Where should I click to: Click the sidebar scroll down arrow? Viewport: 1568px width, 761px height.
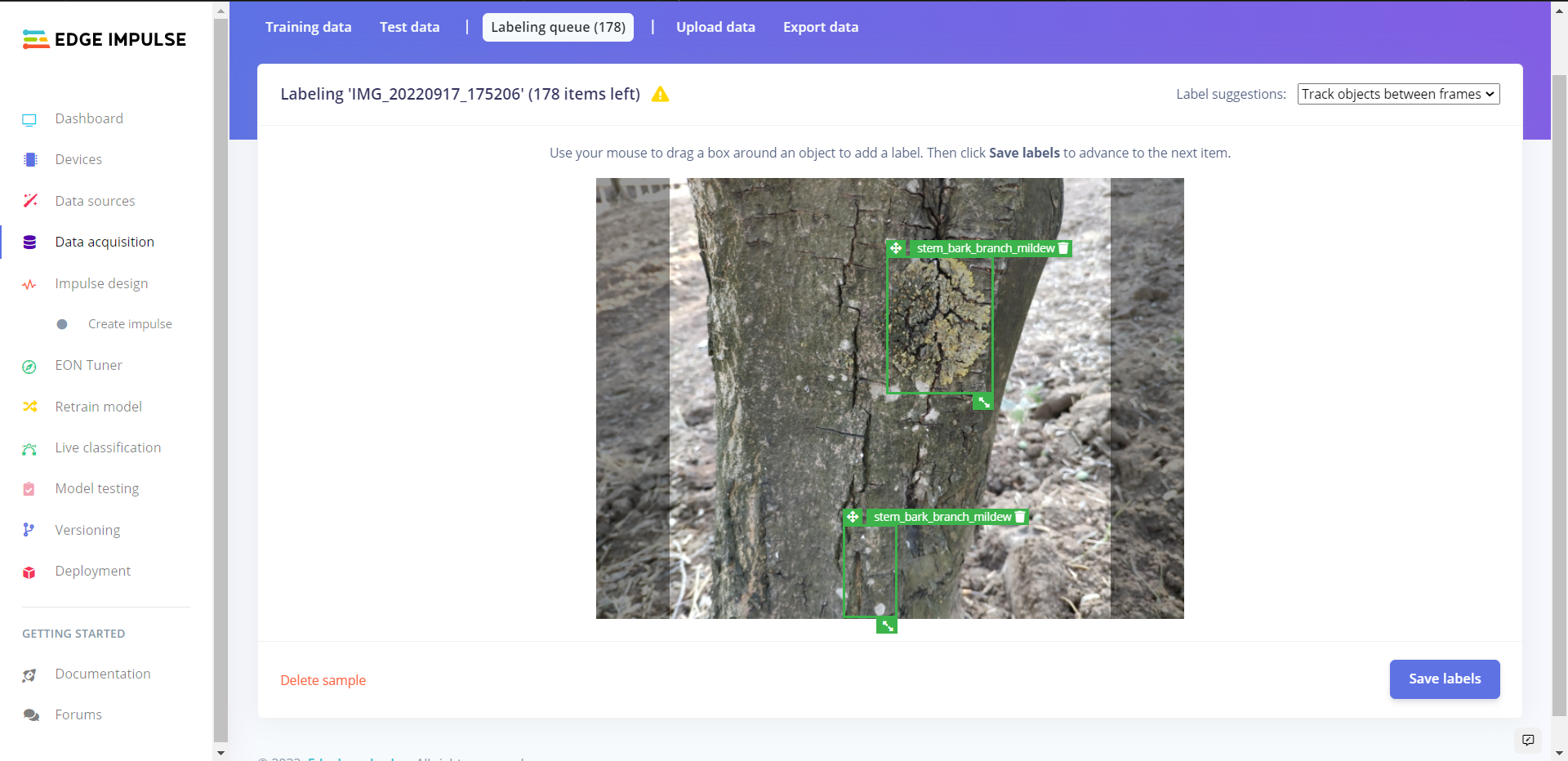[220, 753]
